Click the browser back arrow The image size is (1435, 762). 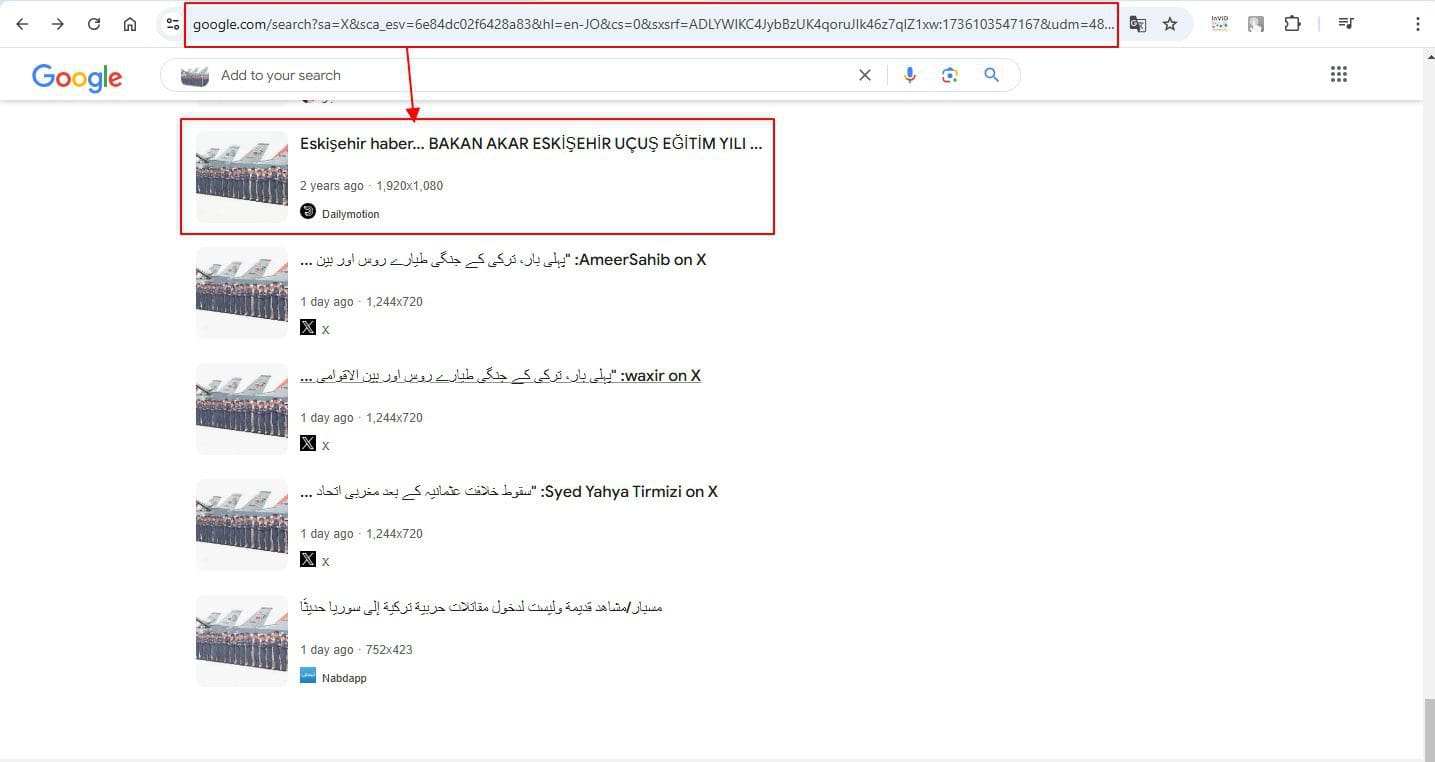tap(22, 24)
